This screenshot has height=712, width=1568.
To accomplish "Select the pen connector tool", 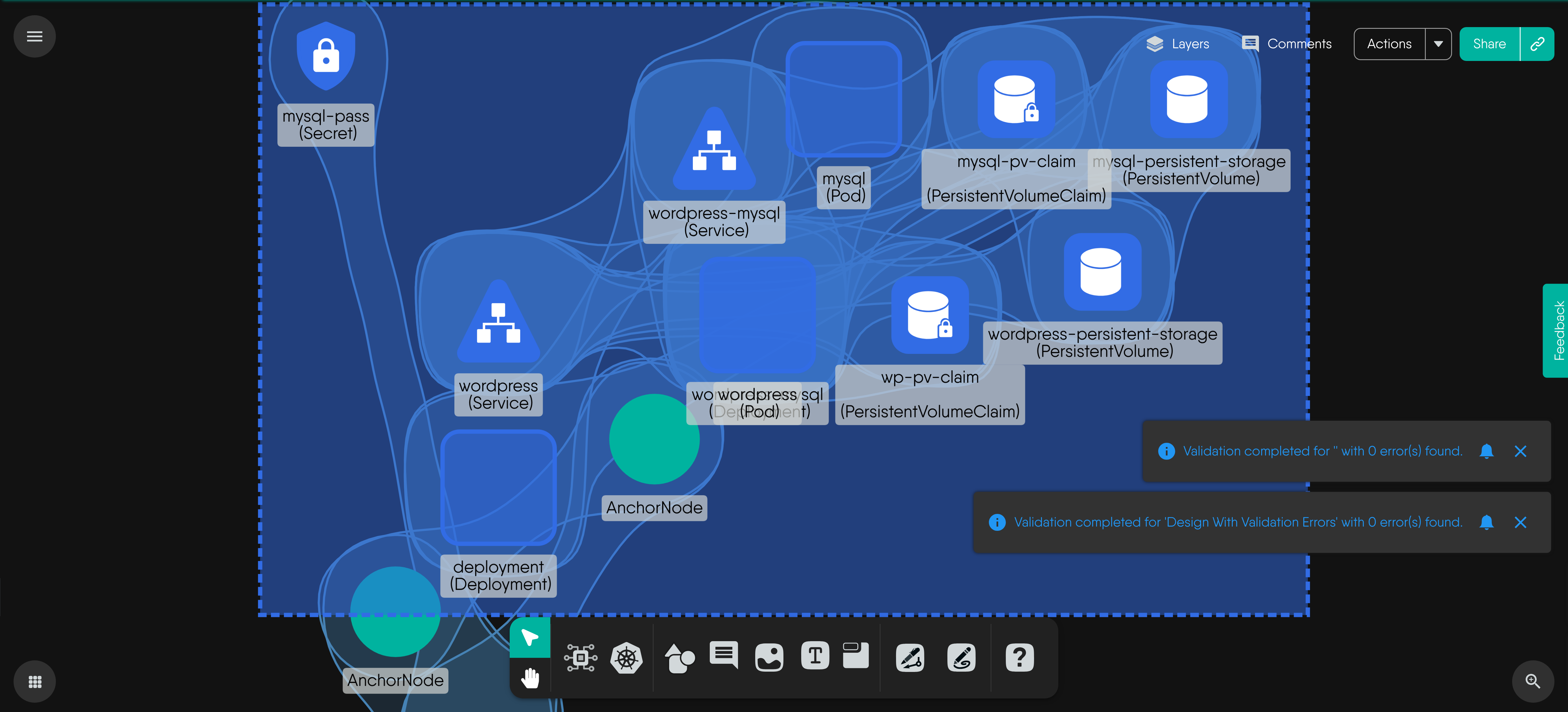I will [910, 658].
